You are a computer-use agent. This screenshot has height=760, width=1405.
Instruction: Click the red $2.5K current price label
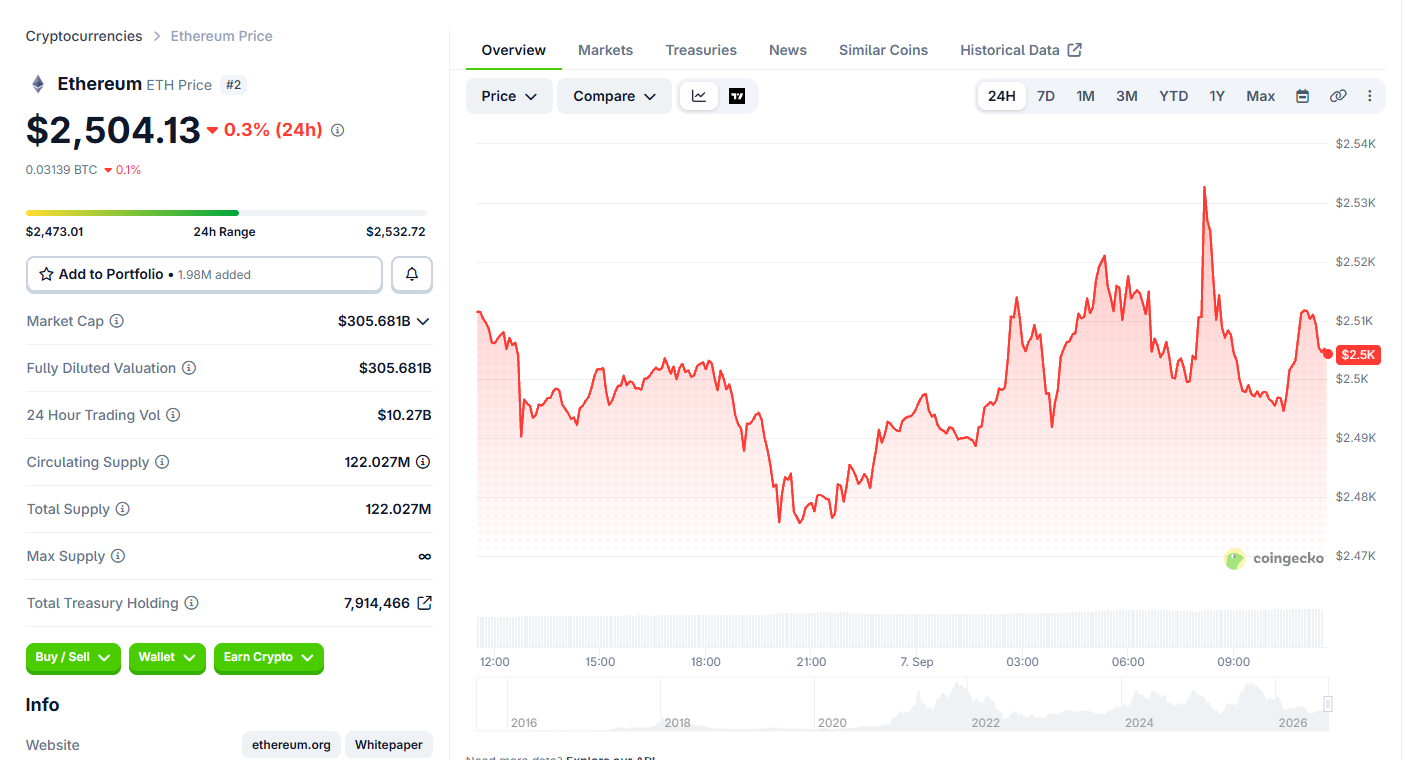(x=1359, y=354)
